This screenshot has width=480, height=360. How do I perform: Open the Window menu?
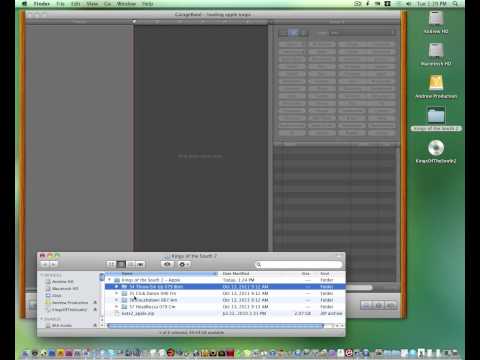point(126,4)
